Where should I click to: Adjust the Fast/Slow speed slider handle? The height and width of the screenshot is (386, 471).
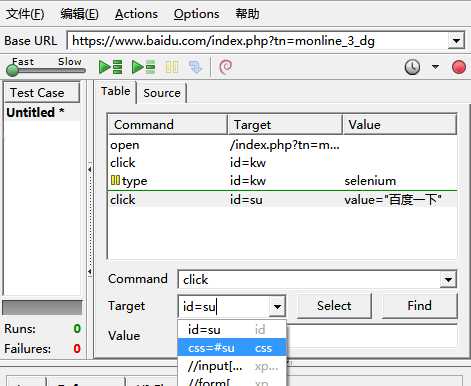(x=13, y=70)
